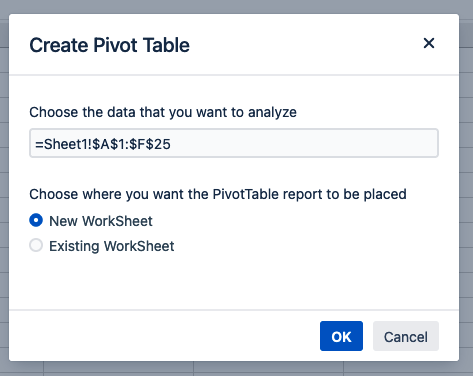The width and height of the screenshot is (473, 376).
Task: Dismiss dialog using the grey Cancel button
Action: [x=406, y=336]
